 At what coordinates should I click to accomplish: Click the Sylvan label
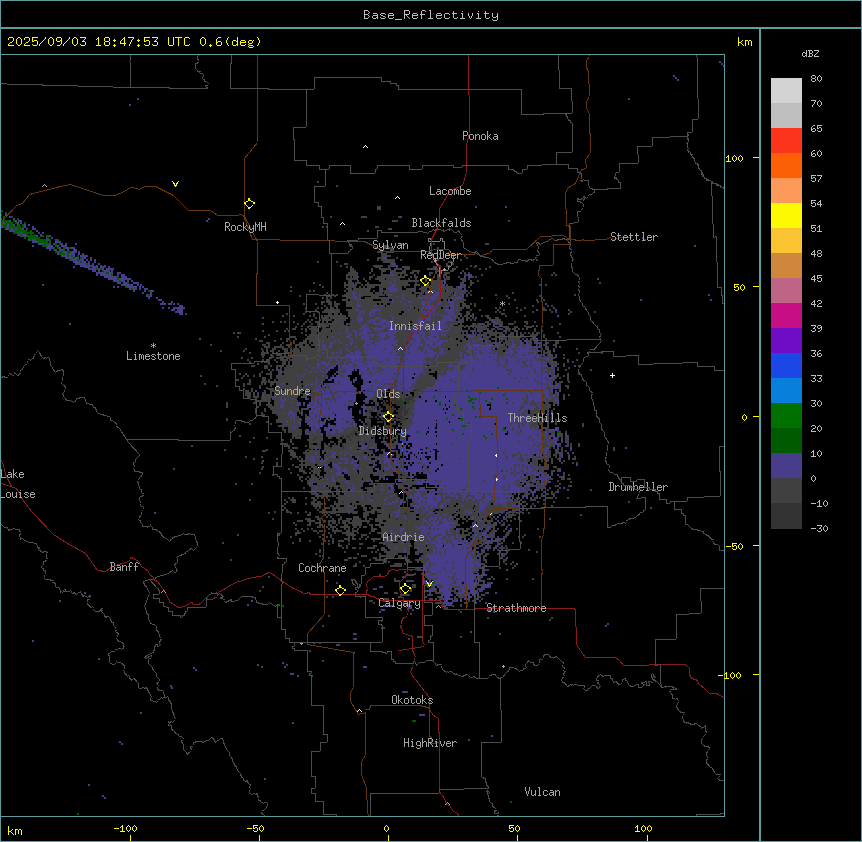[390, 245]
